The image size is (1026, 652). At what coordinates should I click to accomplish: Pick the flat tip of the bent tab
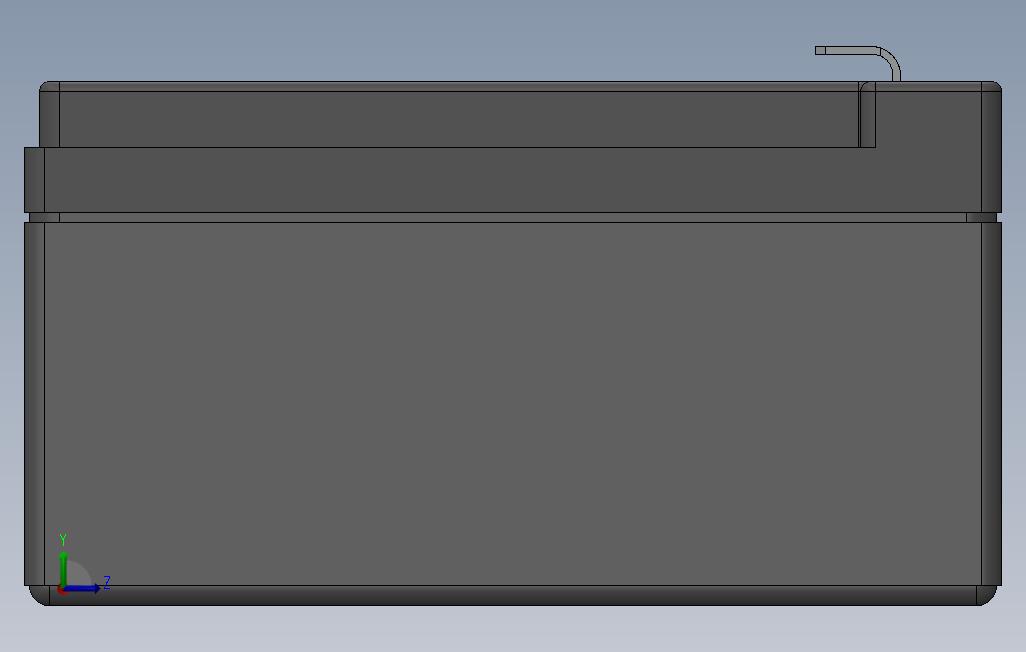(x=820, y=50)
